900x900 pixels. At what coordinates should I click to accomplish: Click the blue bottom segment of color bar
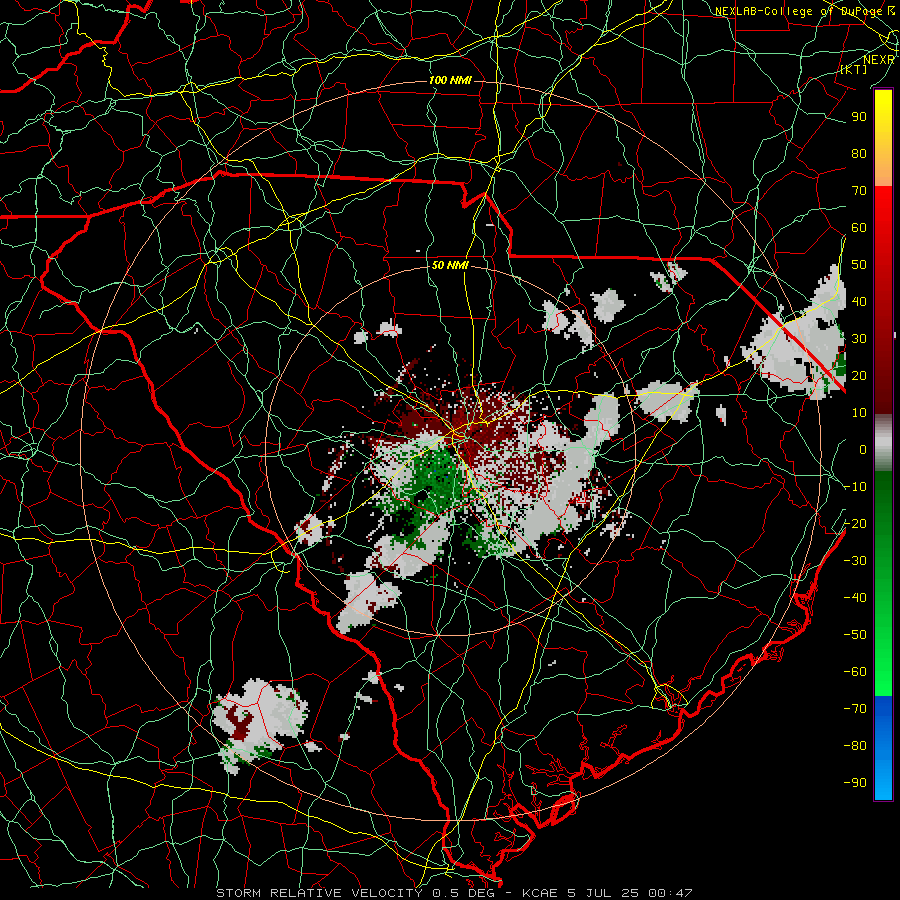coord(883,748)
